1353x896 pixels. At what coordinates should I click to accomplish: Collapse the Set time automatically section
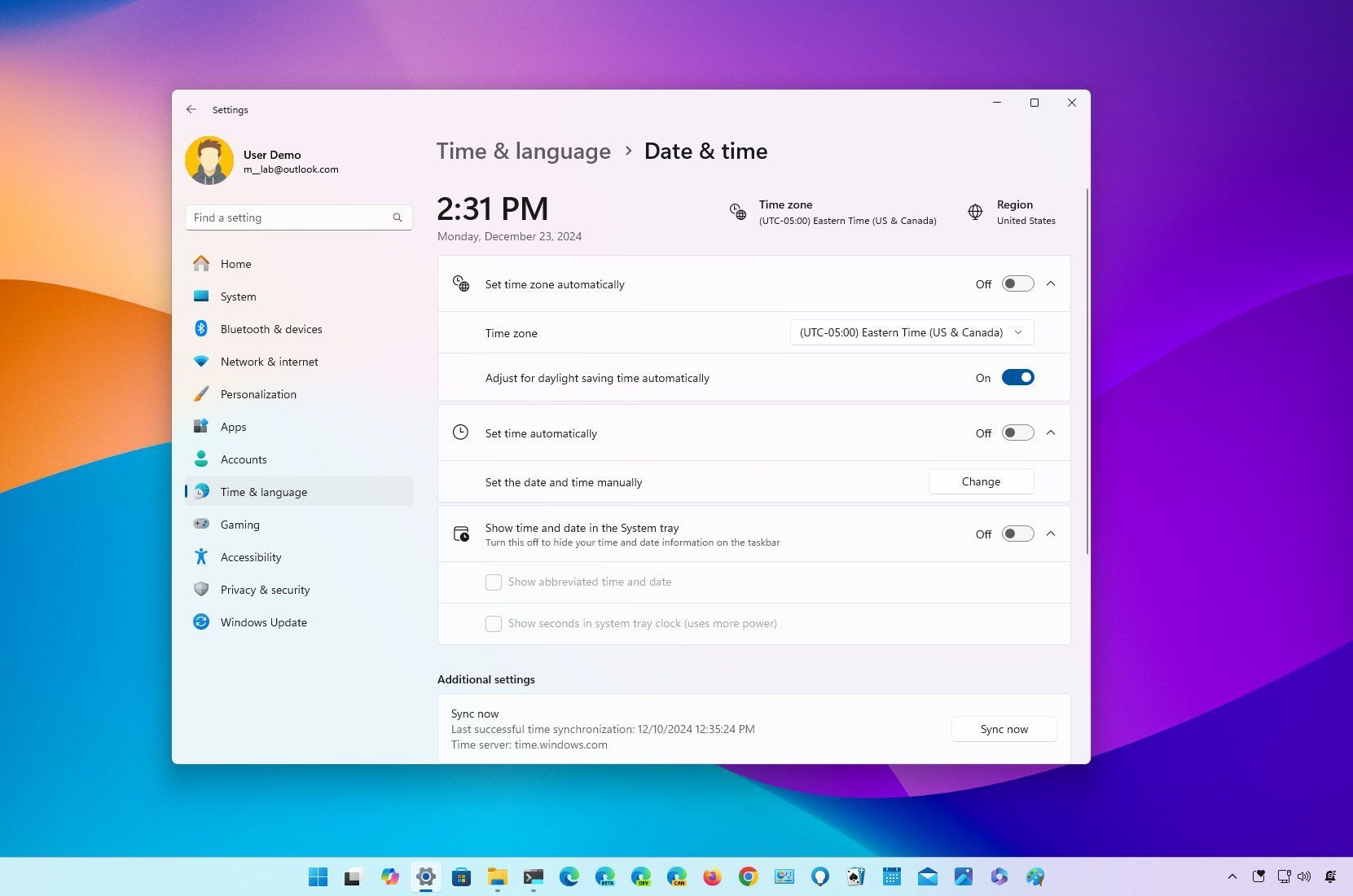pyautogui.click(x=1051, y=433)
